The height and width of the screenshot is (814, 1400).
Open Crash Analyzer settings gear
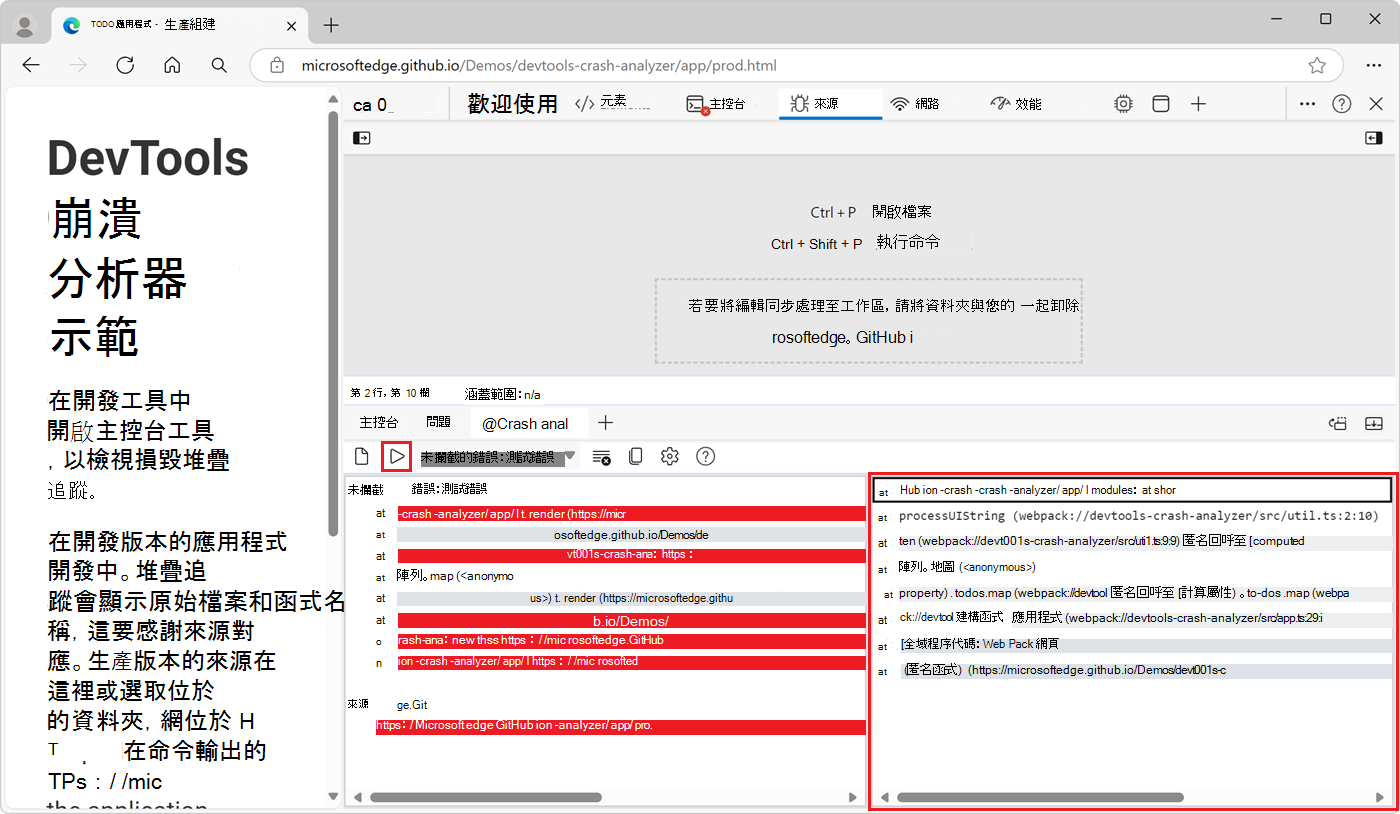pyautogui.click(x=669, y=456)
